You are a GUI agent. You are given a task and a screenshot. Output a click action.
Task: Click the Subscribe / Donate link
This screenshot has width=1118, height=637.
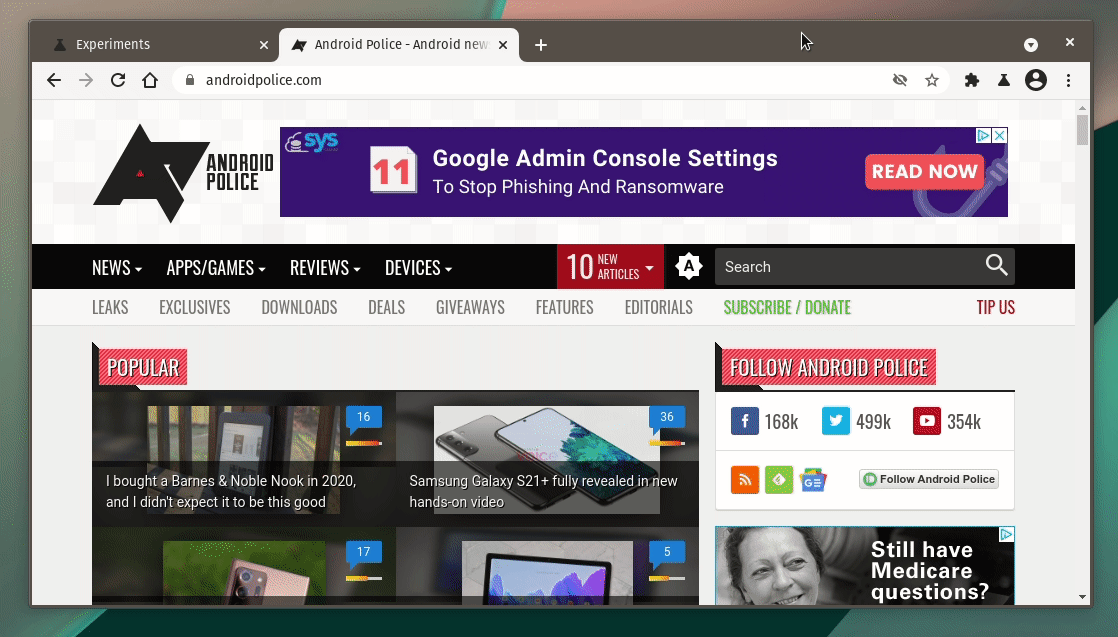pos(787,307)
